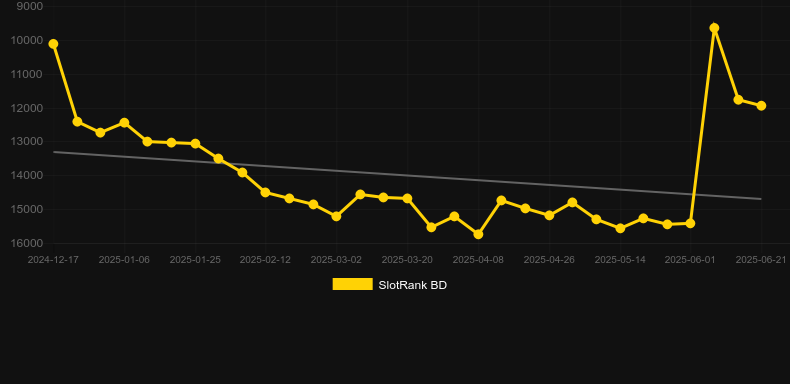This screenshot has width=790, height=384.
Task: Select the highest peak data point near 9600
Action: click(714, 28)
